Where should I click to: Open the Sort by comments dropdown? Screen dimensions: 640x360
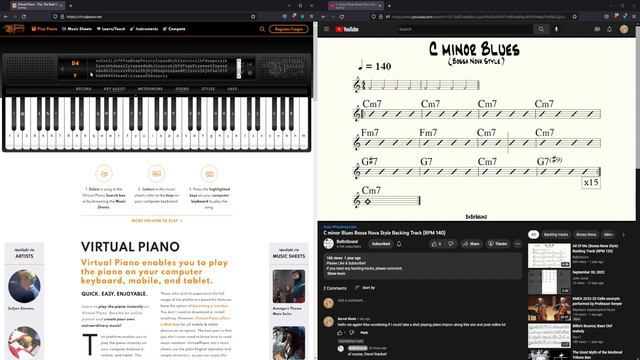(365, 288)
